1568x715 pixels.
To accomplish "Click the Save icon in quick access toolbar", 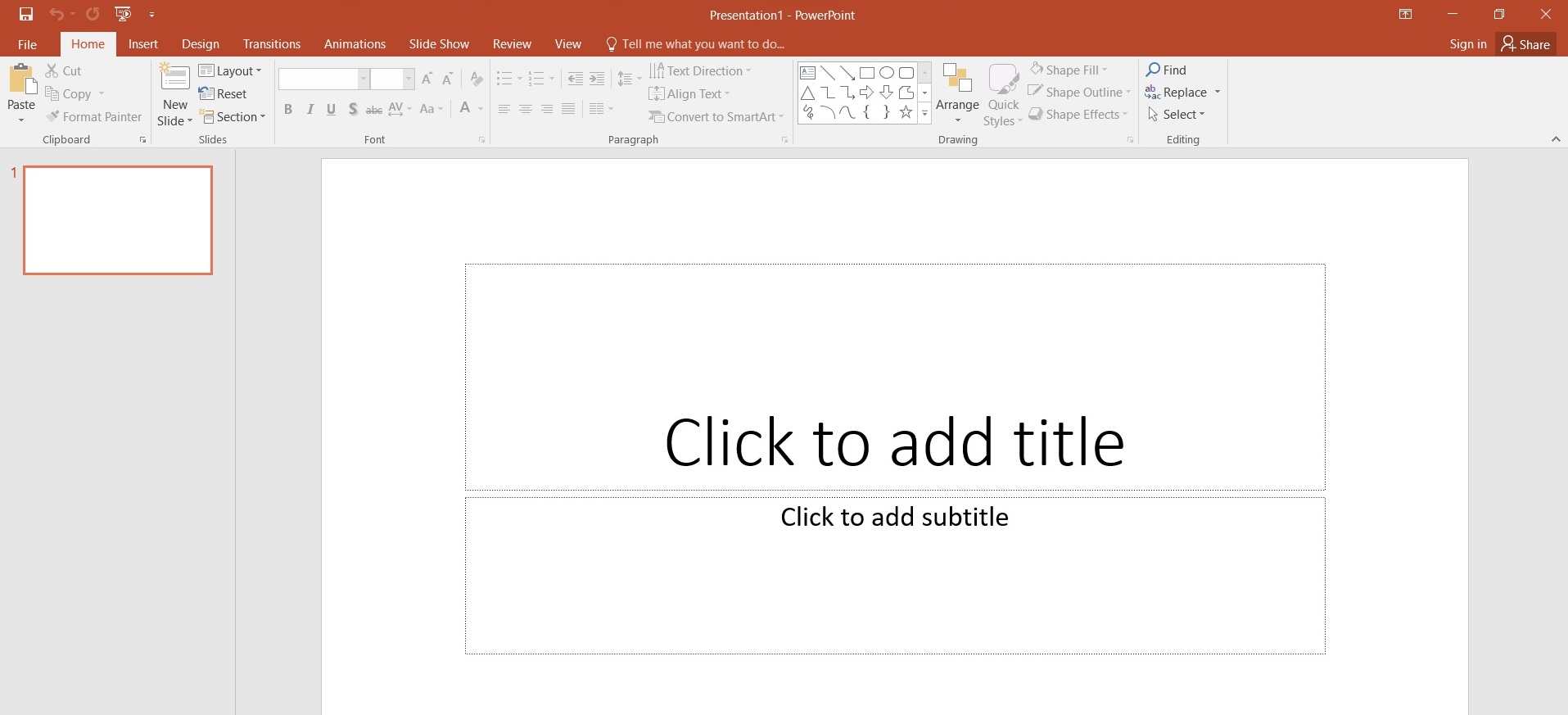I will pos(26,14).
